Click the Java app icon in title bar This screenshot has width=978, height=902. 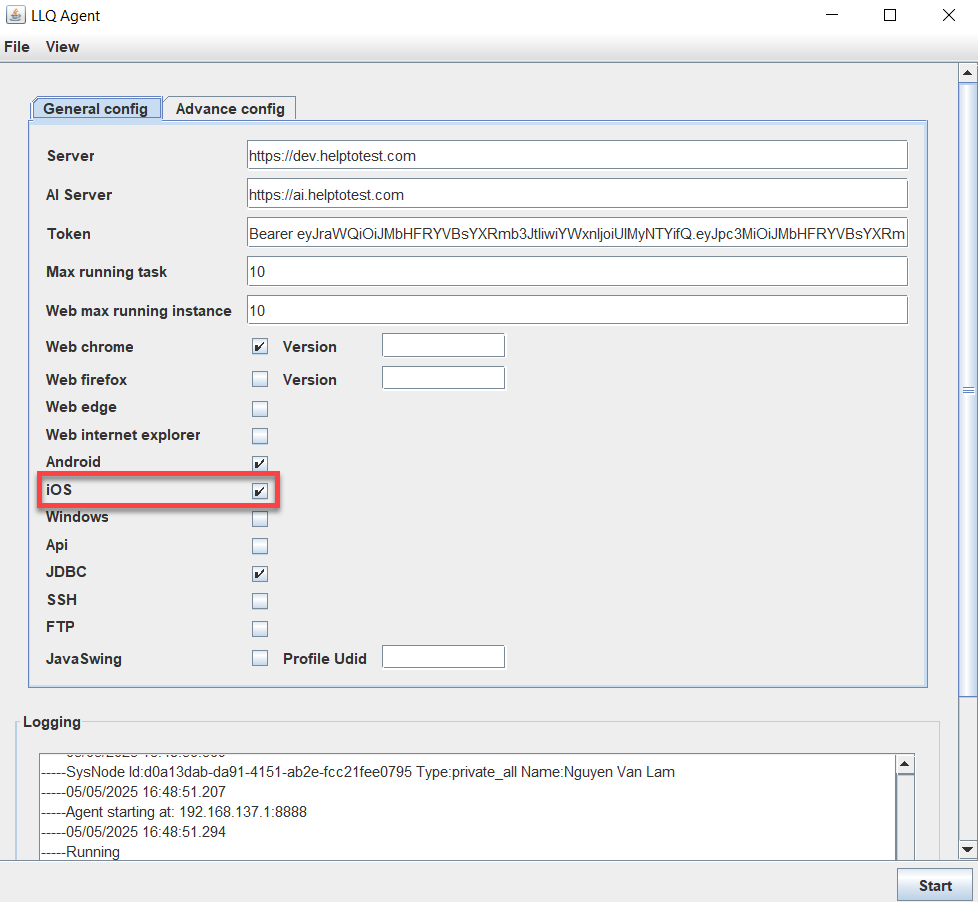tap(15, 16)
